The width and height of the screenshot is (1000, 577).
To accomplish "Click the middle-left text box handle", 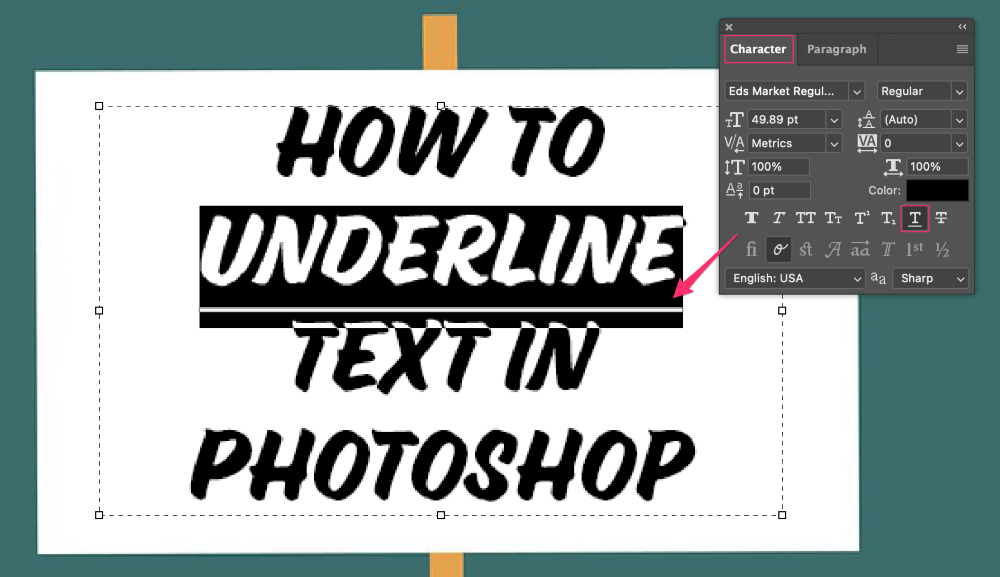I will (99, 310).
